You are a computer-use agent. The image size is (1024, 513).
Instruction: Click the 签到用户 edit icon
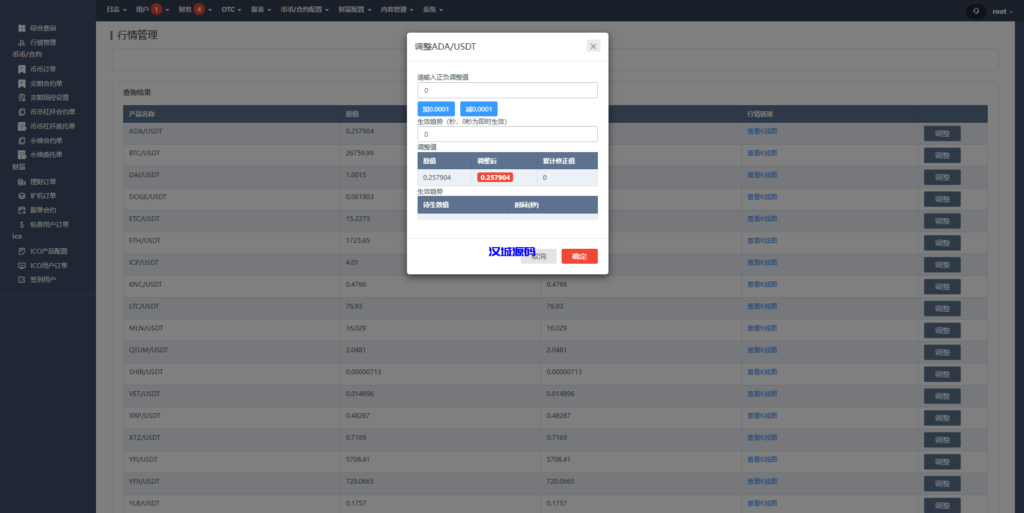click(22, 279)
